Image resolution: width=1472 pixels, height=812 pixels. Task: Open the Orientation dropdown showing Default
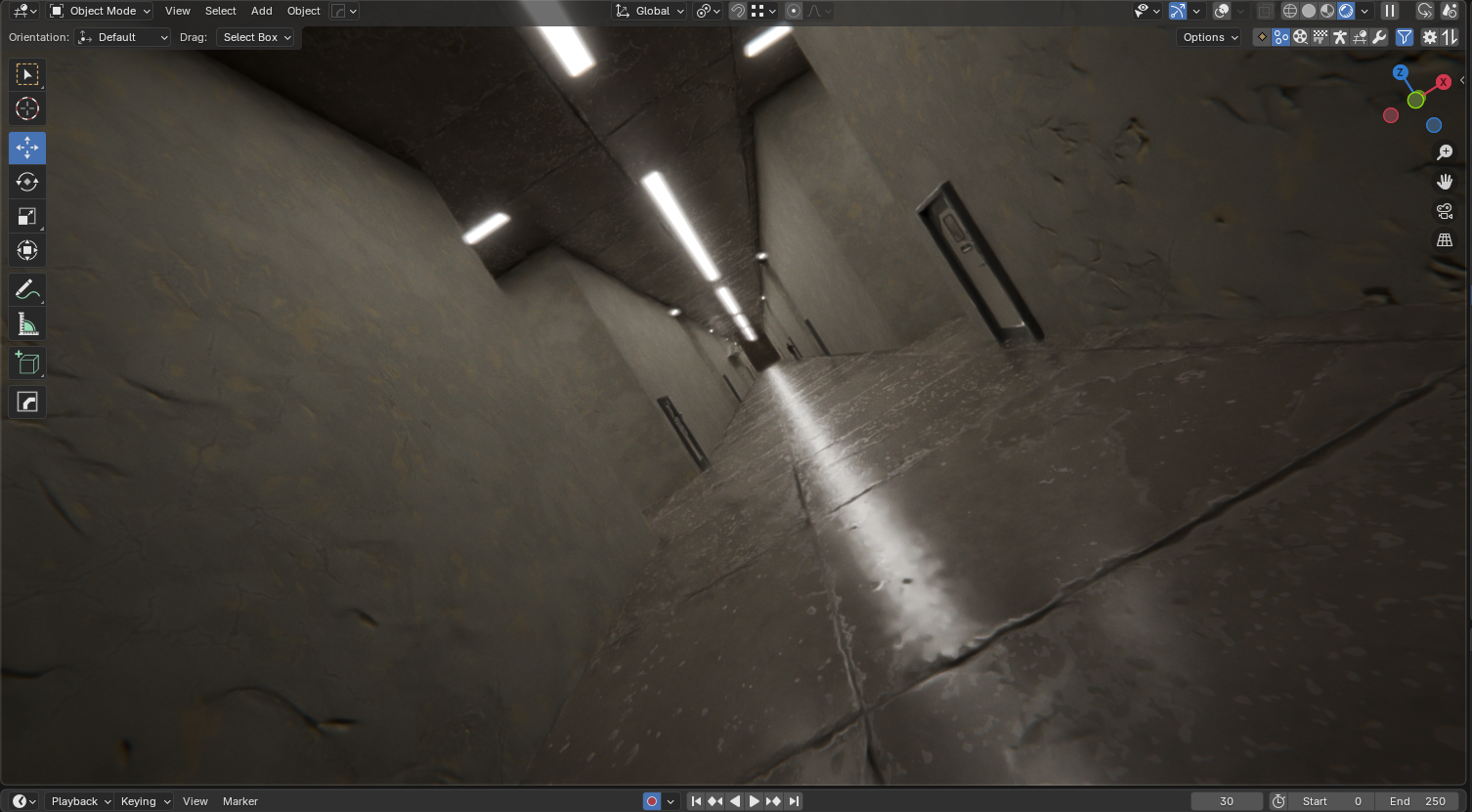(121, 37)
